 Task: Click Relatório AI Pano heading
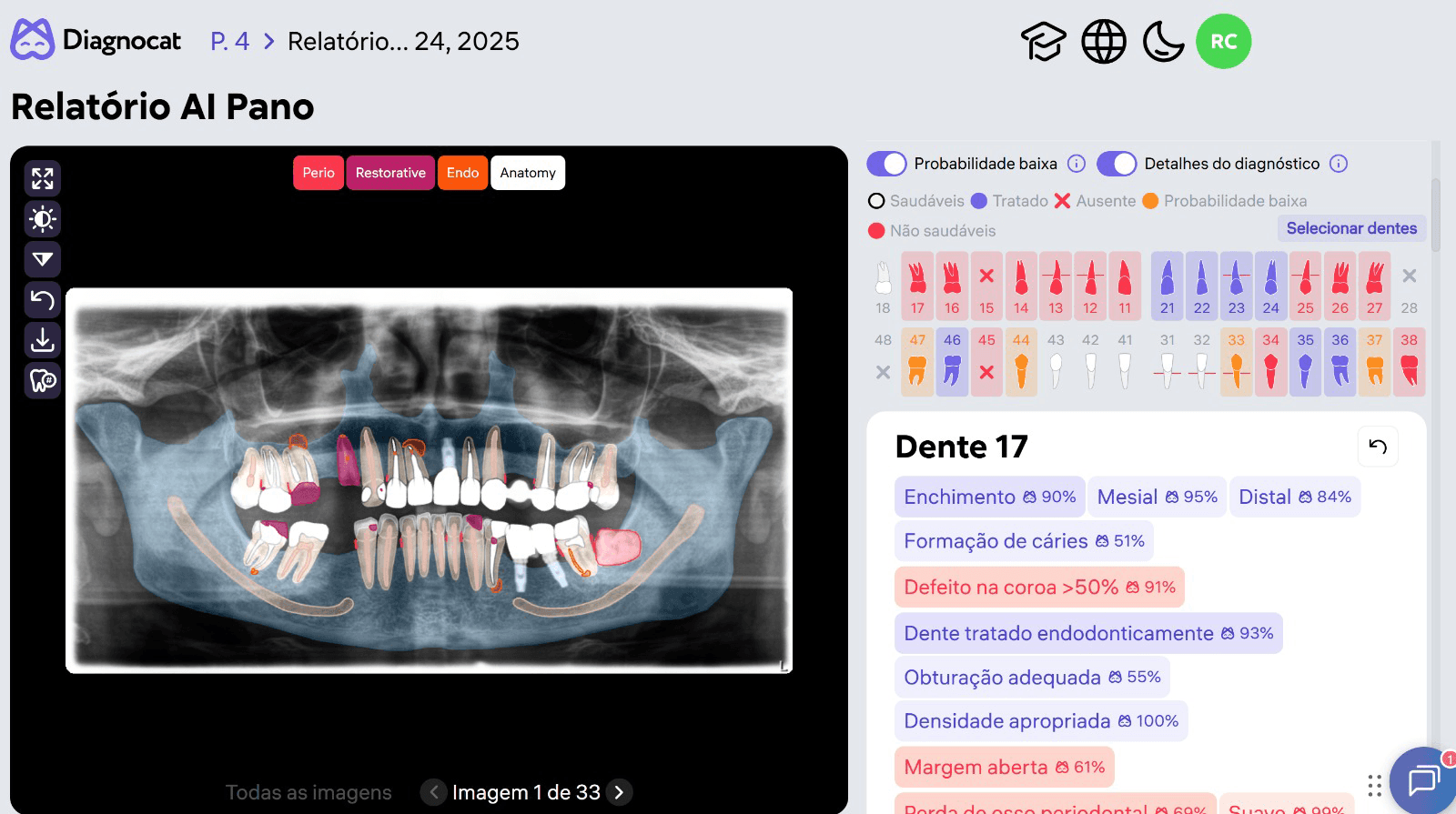tap(163, 106)
